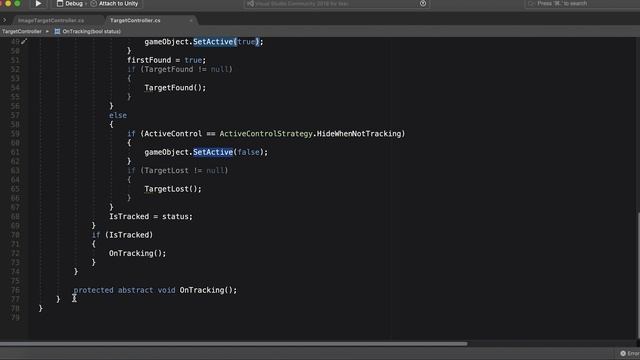Click 'if (IsTracked)' line

coord(122,235)
